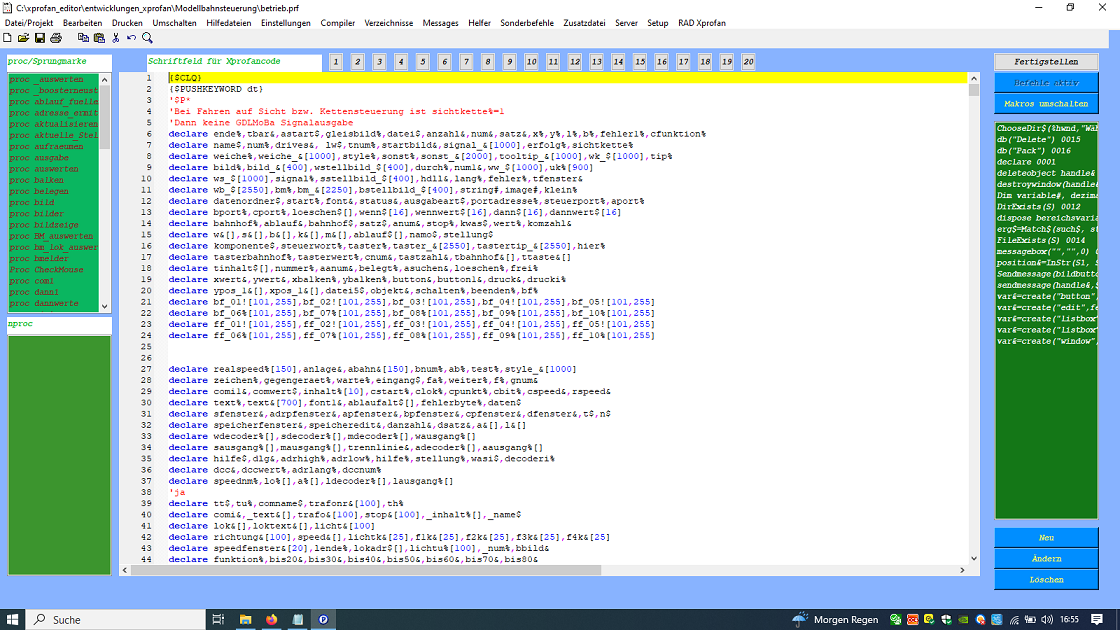Select the XProfan editor taskbar icon

tap(324, 619)
